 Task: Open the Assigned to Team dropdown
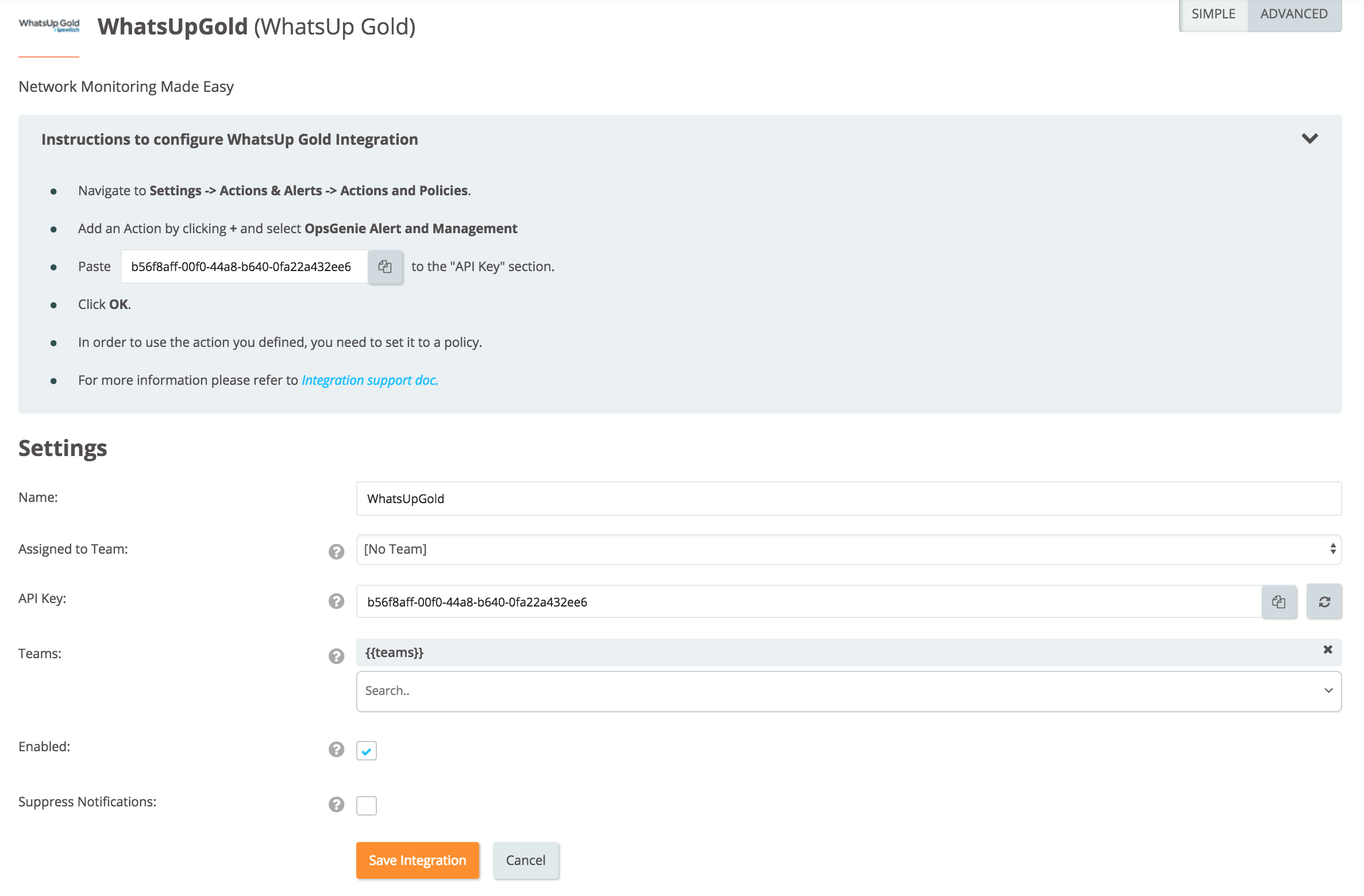click(848, 549)
